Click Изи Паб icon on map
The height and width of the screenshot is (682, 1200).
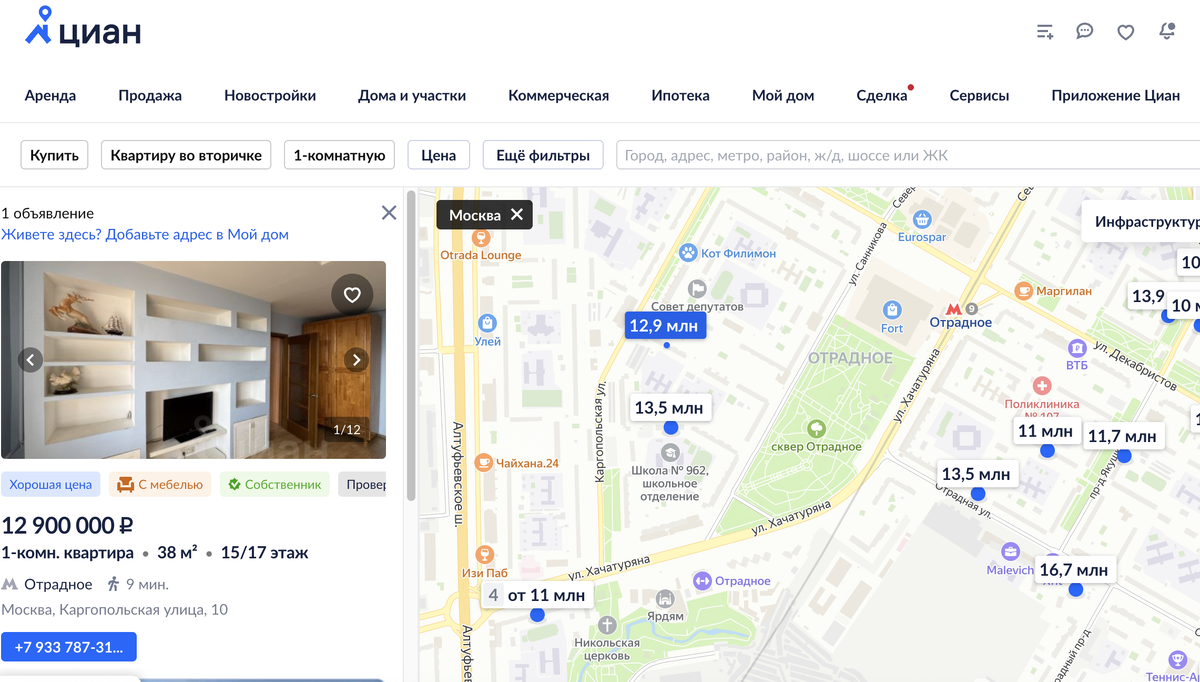point(484,555)
